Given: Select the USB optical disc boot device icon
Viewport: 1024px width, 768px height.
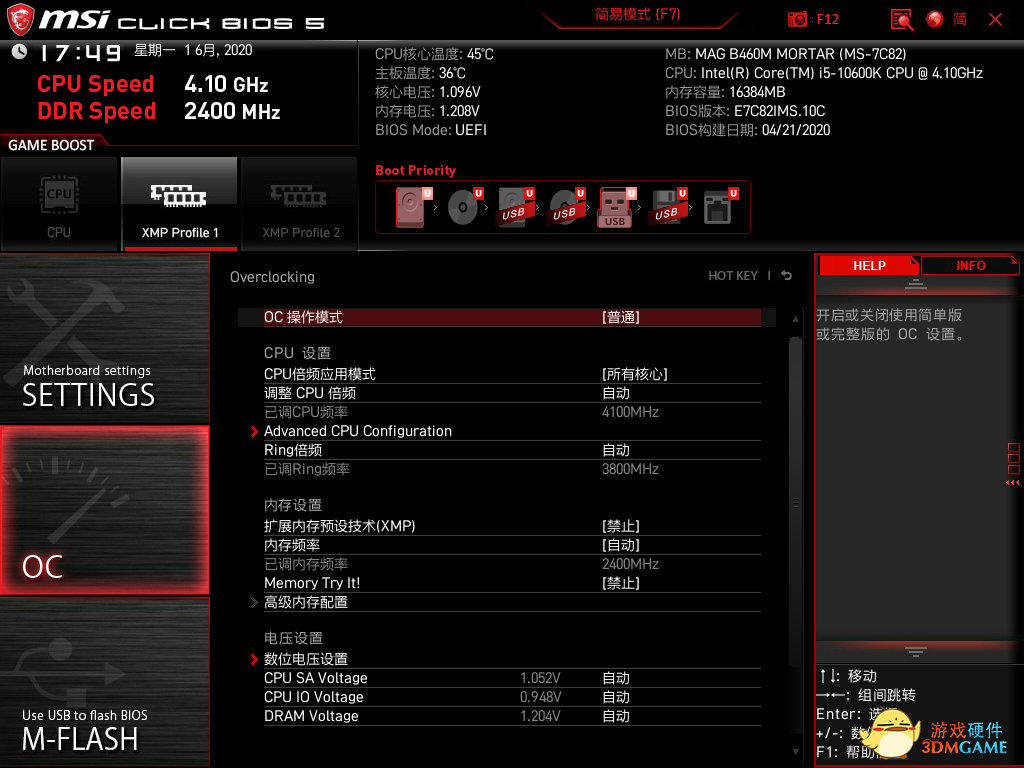Looking at the screenshot, I should click(566, 207).
